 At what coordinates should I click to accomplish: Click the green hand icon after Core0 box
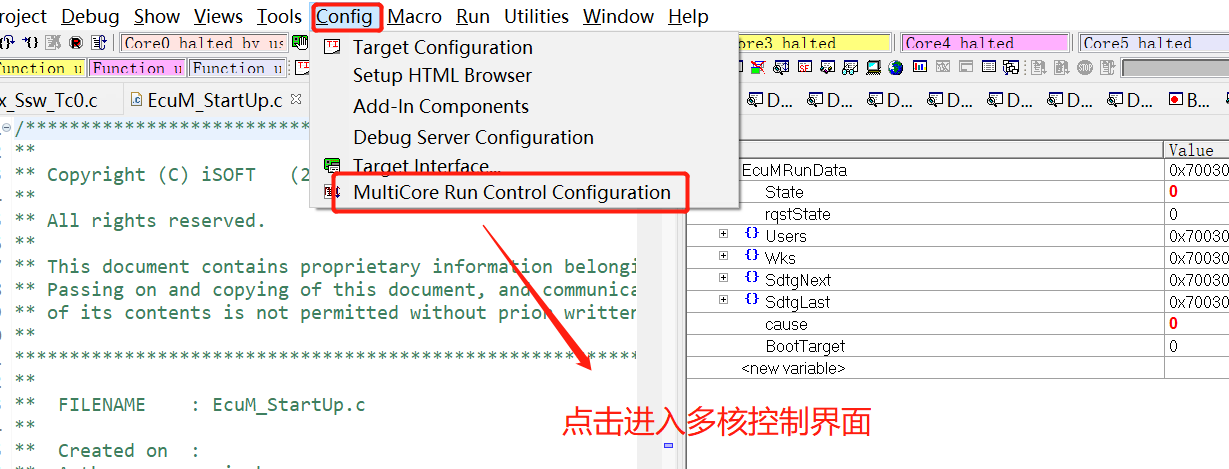299,42
